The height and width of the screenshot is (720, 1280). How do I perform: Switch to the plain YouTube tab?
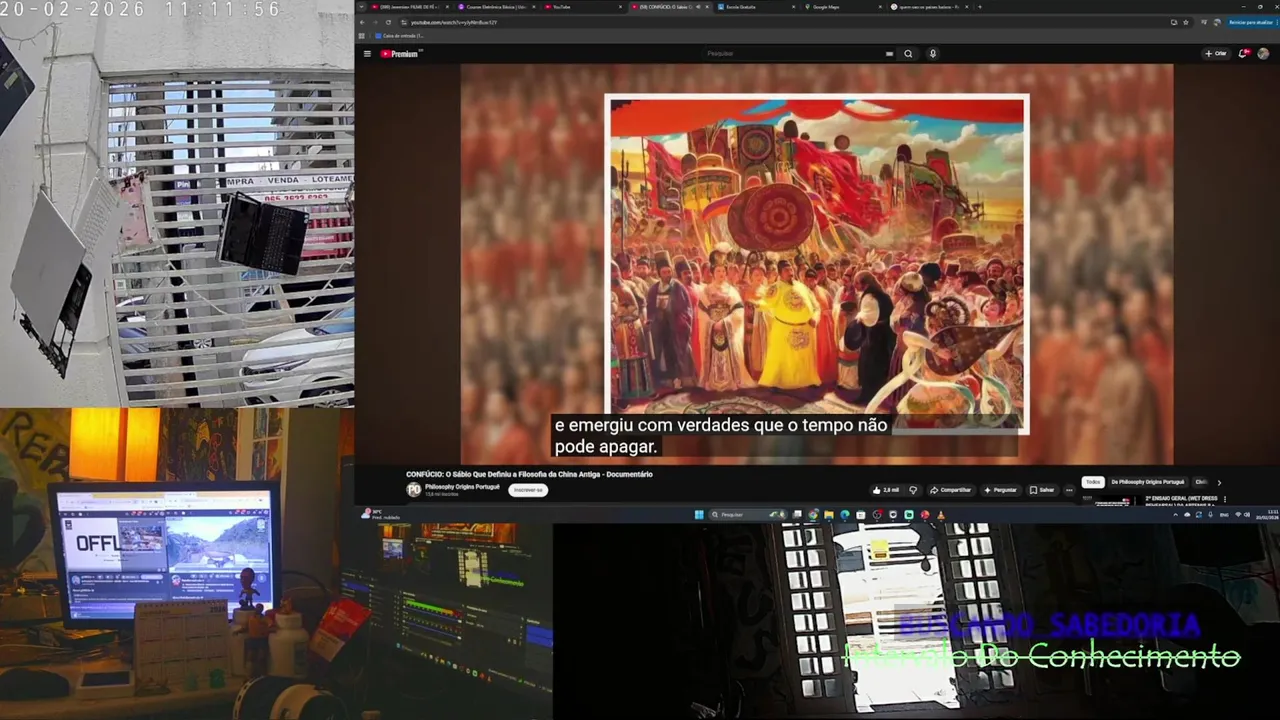583,7
